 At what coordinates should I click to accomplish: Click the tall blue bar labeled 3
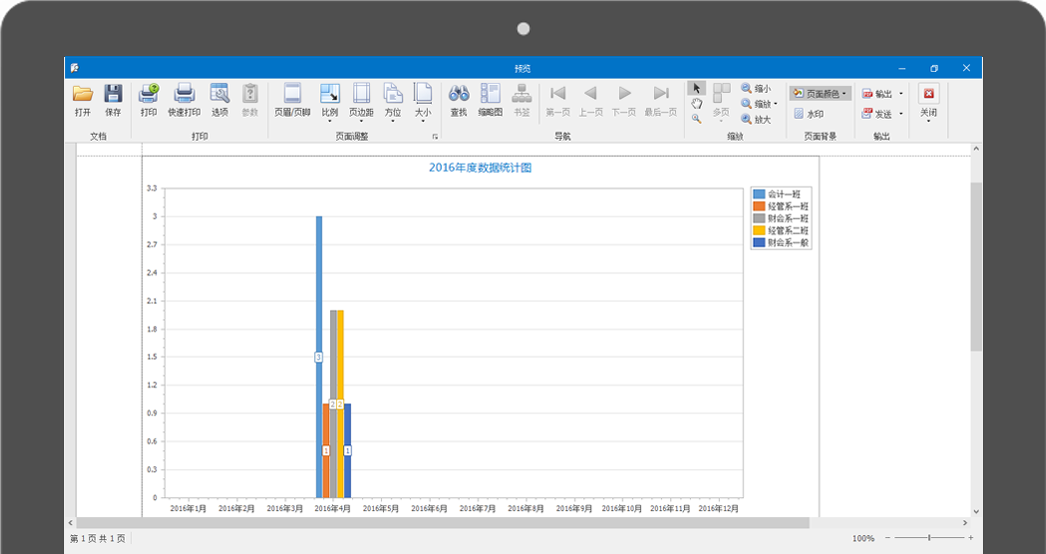pyautogui.click(x=319, y=357)
